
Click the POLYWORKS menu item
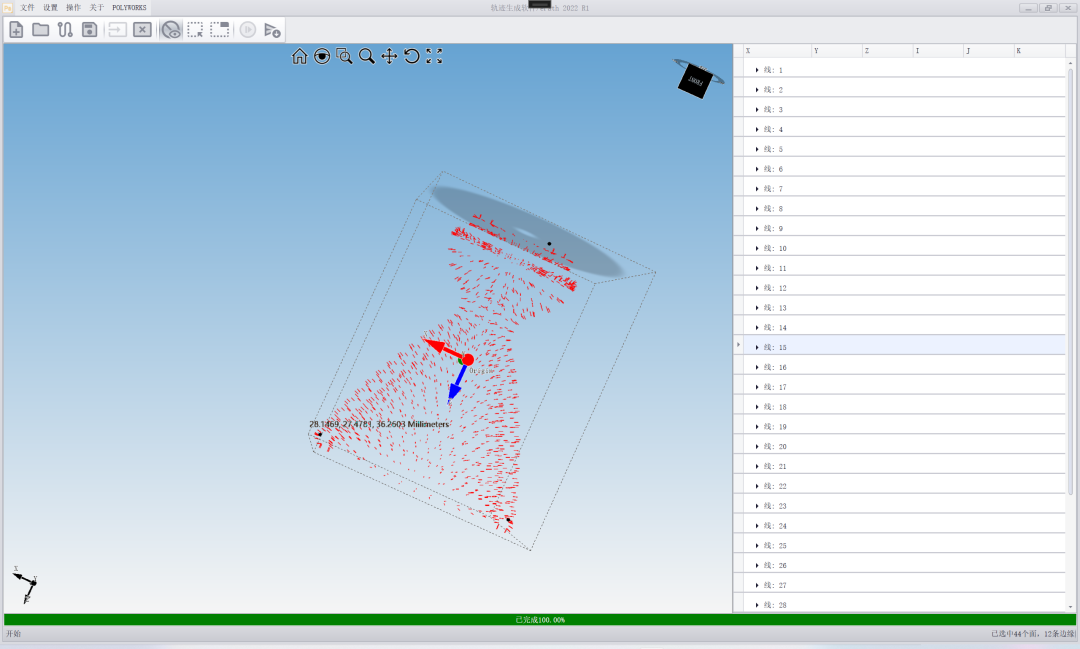point(129,7)
